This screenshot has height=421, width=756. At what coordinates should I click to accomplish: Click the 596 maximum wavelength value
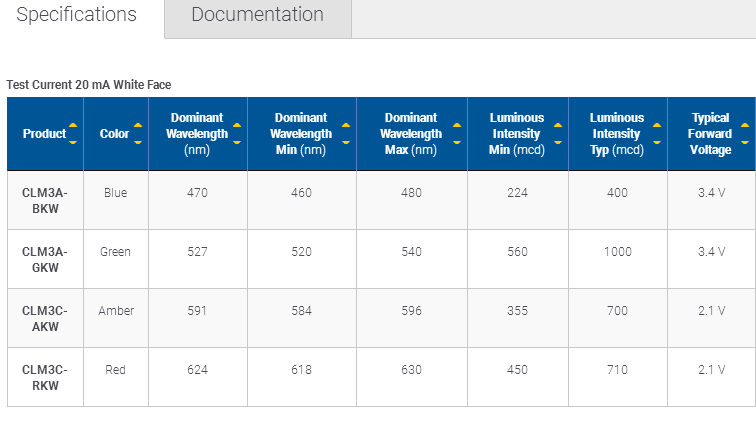[x=411, y=311]
